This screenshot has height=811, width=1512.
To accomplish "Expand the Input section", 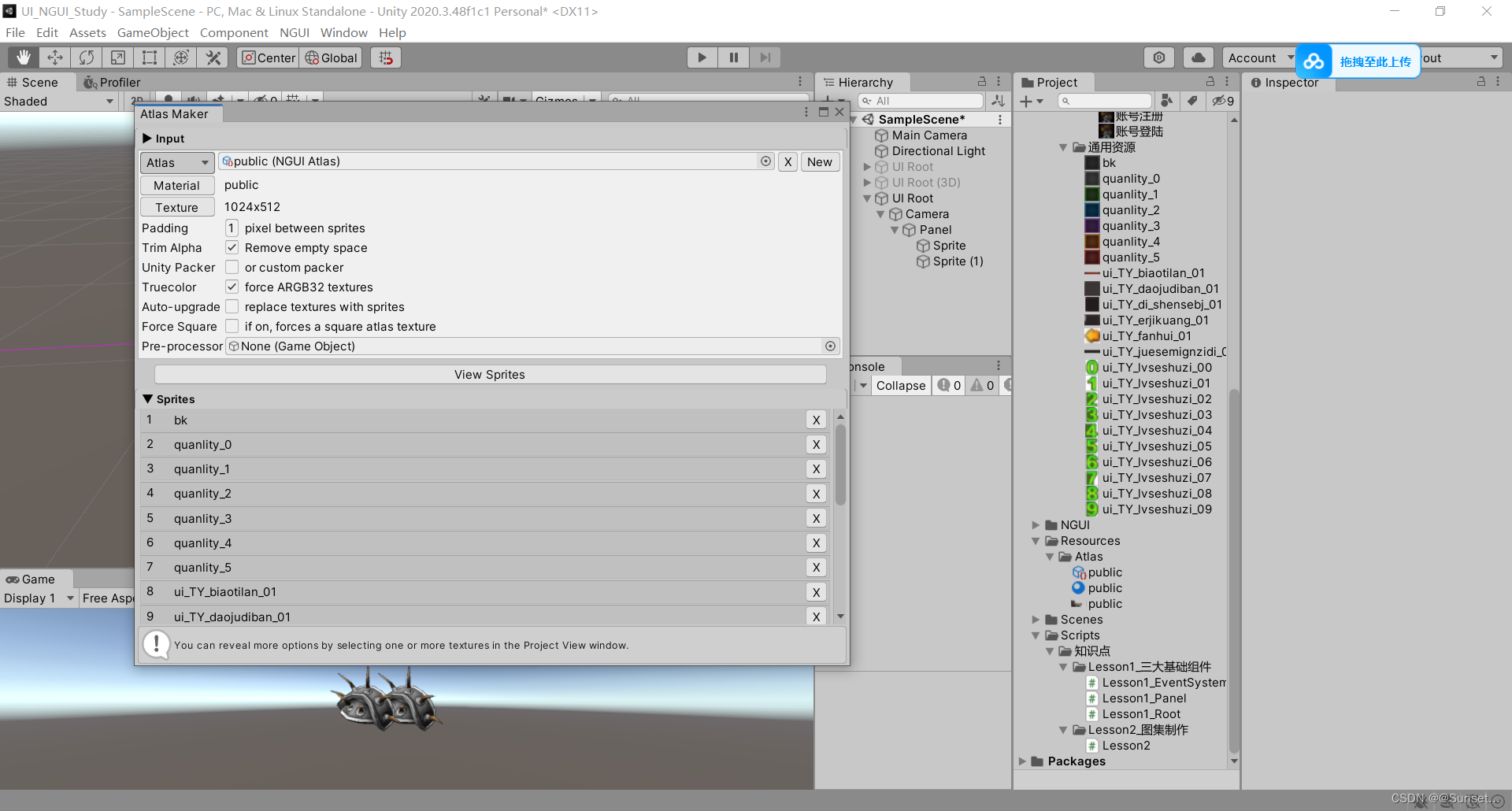I will point(147,139).
